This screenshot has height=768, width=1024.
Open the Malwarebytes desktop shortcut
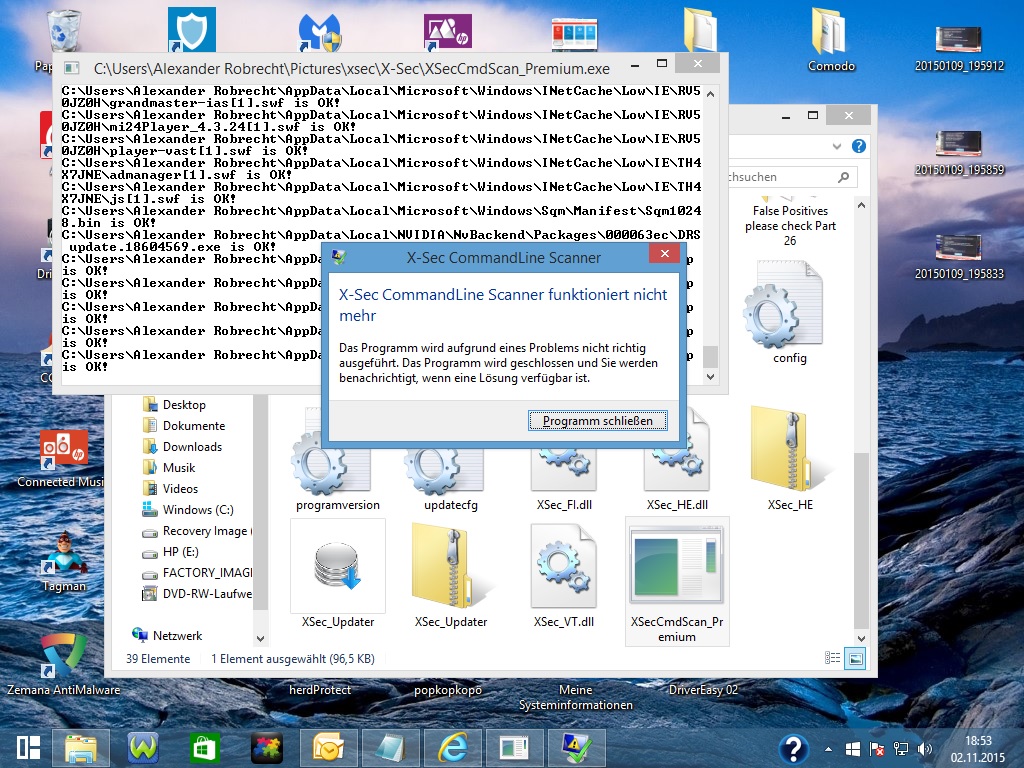point(319,31)
